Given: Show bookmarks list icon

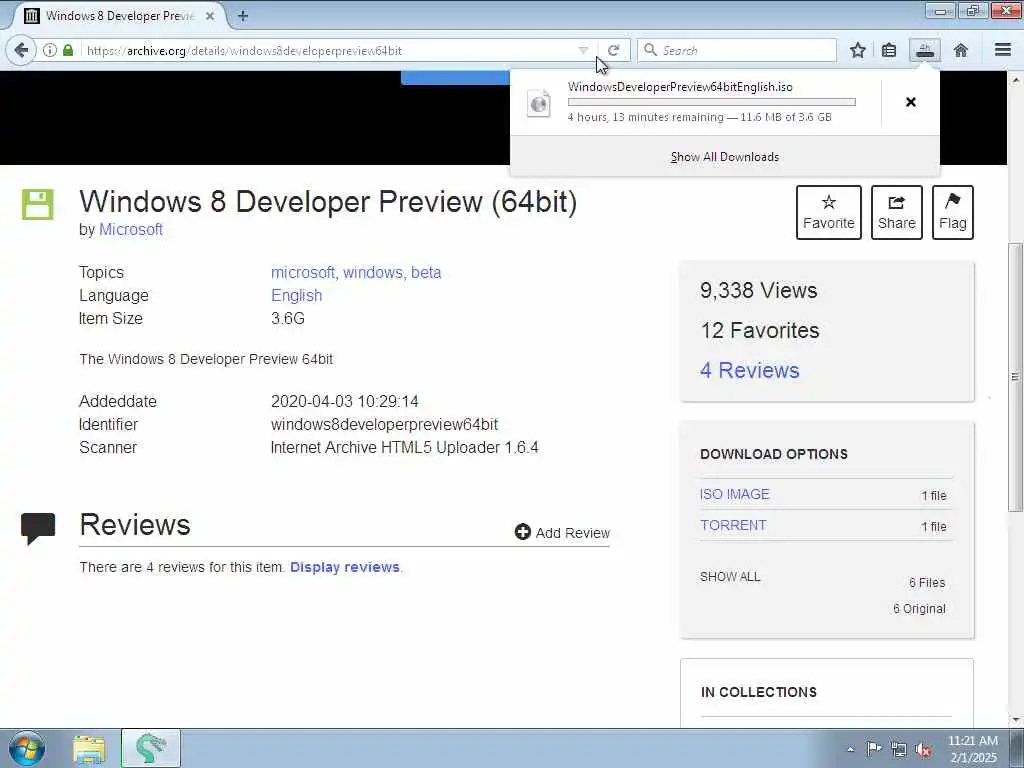Looking at the screenshot, I should pyautogui.click(x=889, y=50).
